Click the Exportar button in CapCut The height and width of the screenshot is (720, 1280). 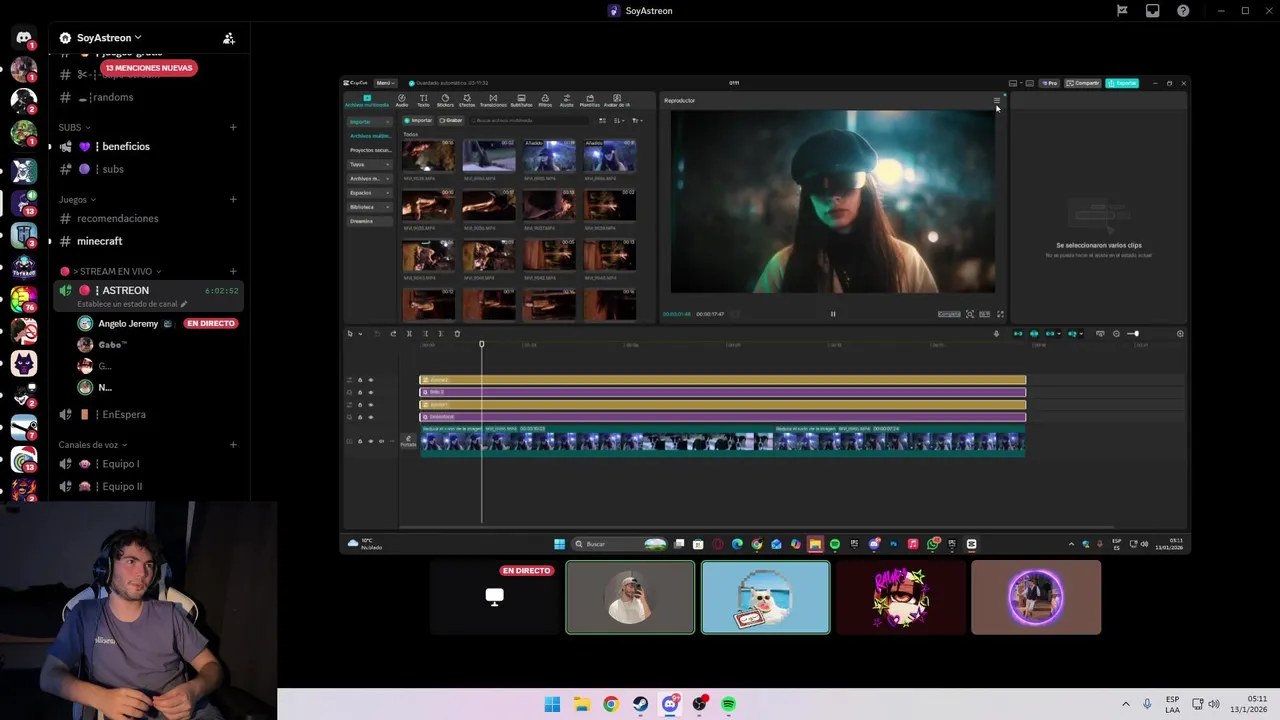(1122, 83)
